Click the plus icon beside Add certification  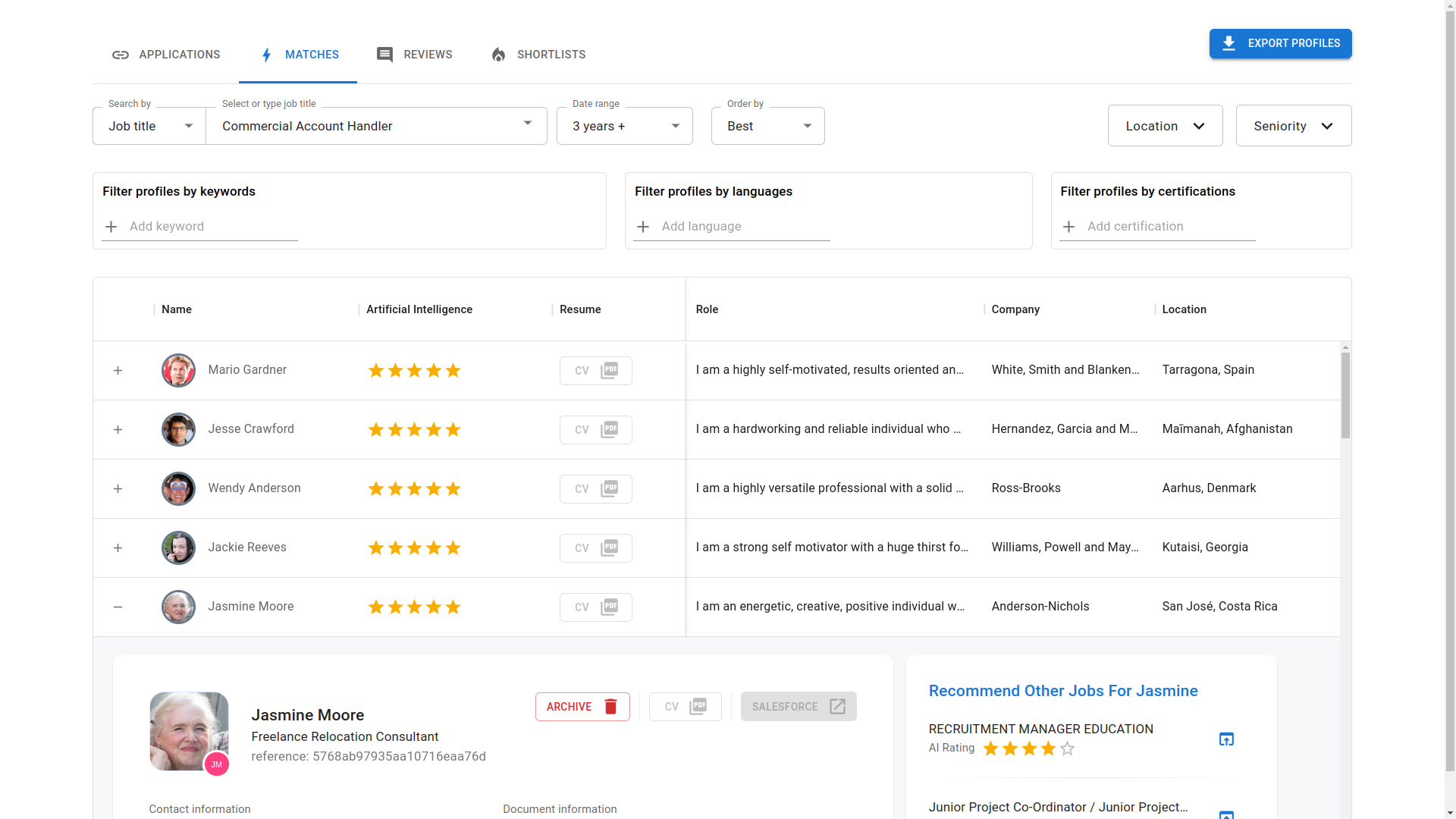tap(1068, 227)
